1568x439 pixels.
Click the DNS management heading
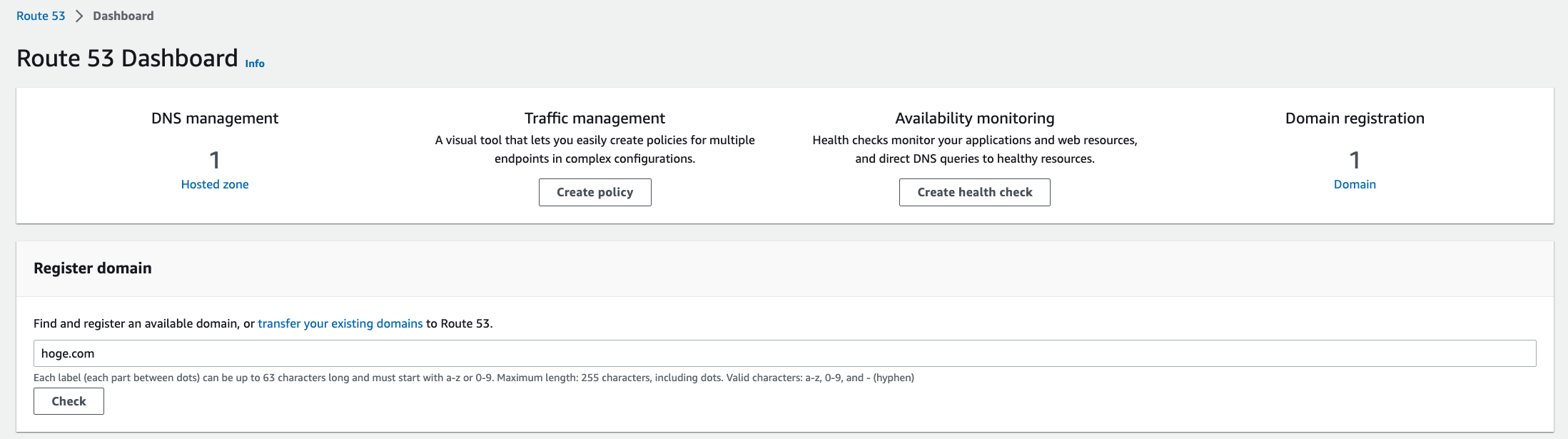(215, 118)
